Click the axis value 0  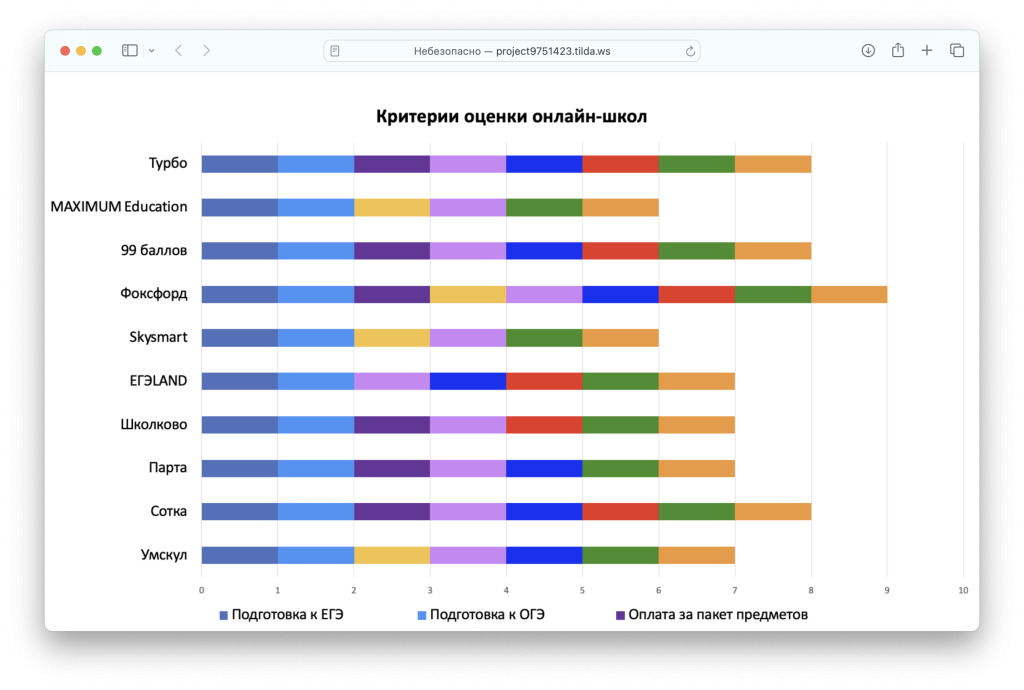point(201,590)
